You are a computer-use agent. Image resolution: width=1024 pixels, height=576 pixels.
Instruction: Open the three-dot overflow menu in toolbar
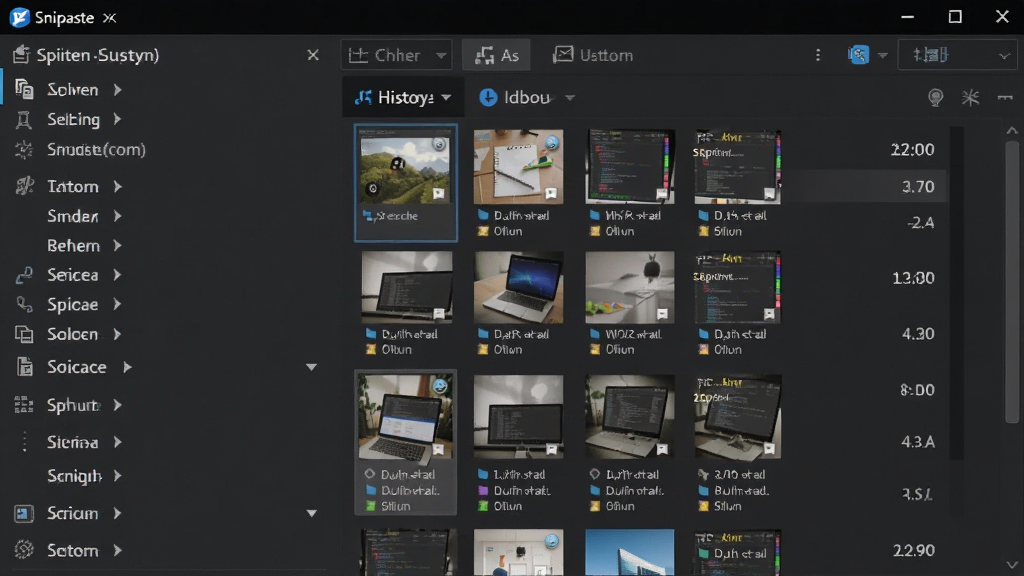coord(818,56)
